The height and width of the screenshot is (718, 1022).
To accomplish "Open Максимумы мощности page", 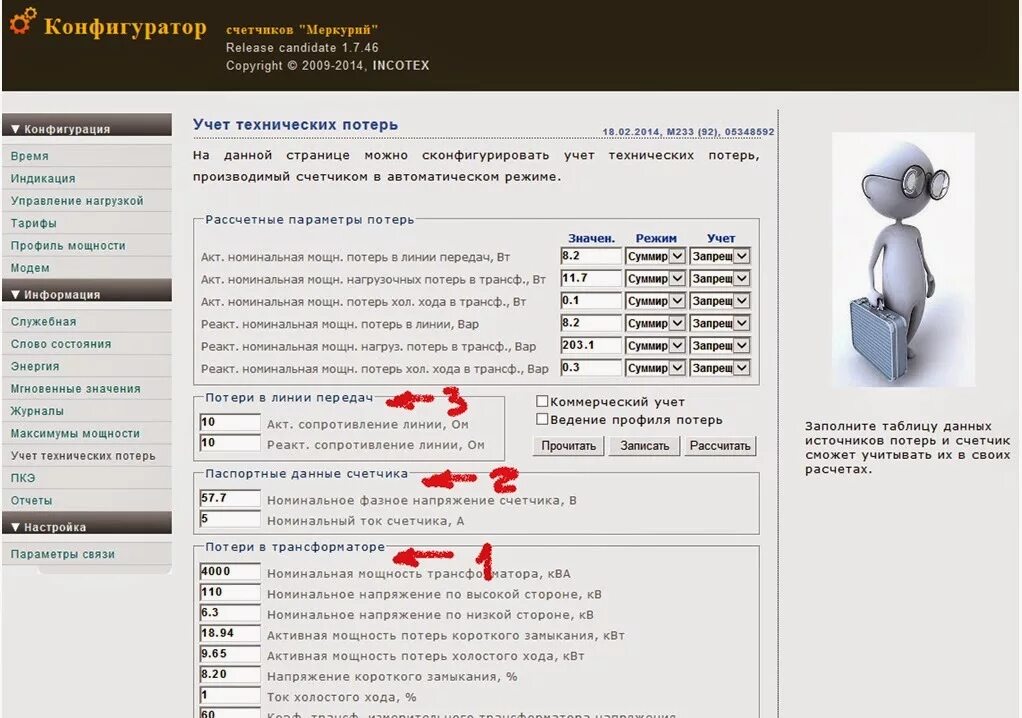I will [x=87, y=433].
